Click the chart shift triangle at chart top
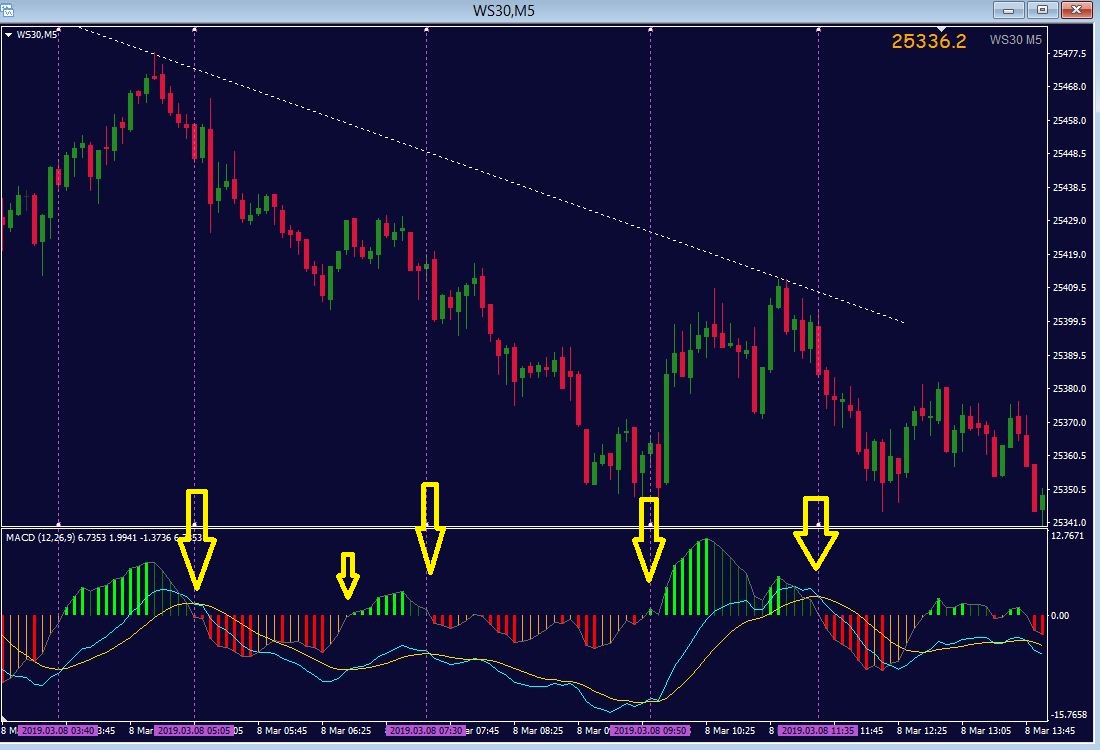This screenshot has width=1100, height=750. click(x=941, y=29)
